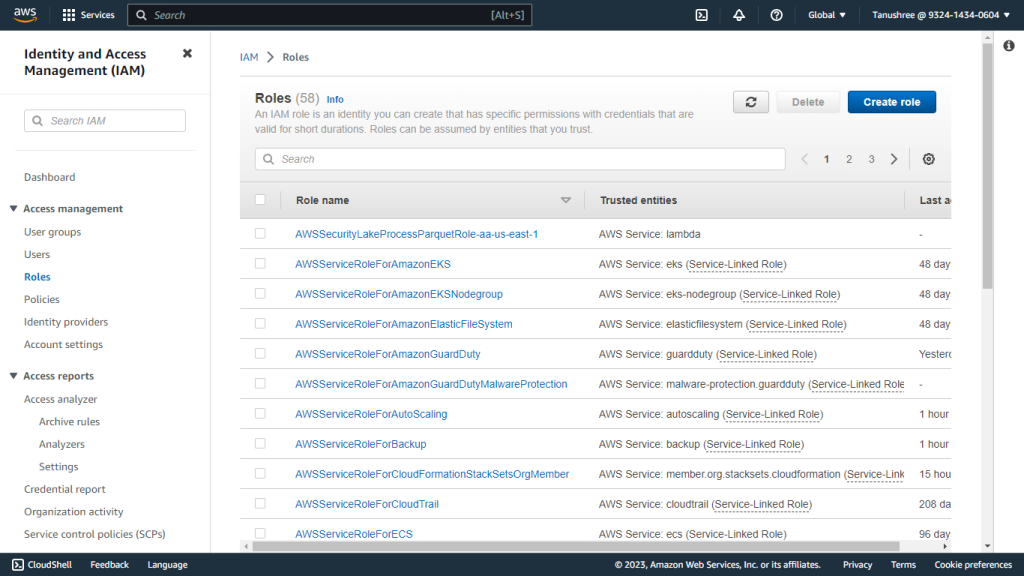Open Account settings in the sidebar
Viewport: 1024px width, 576px height.
[63, 344]
